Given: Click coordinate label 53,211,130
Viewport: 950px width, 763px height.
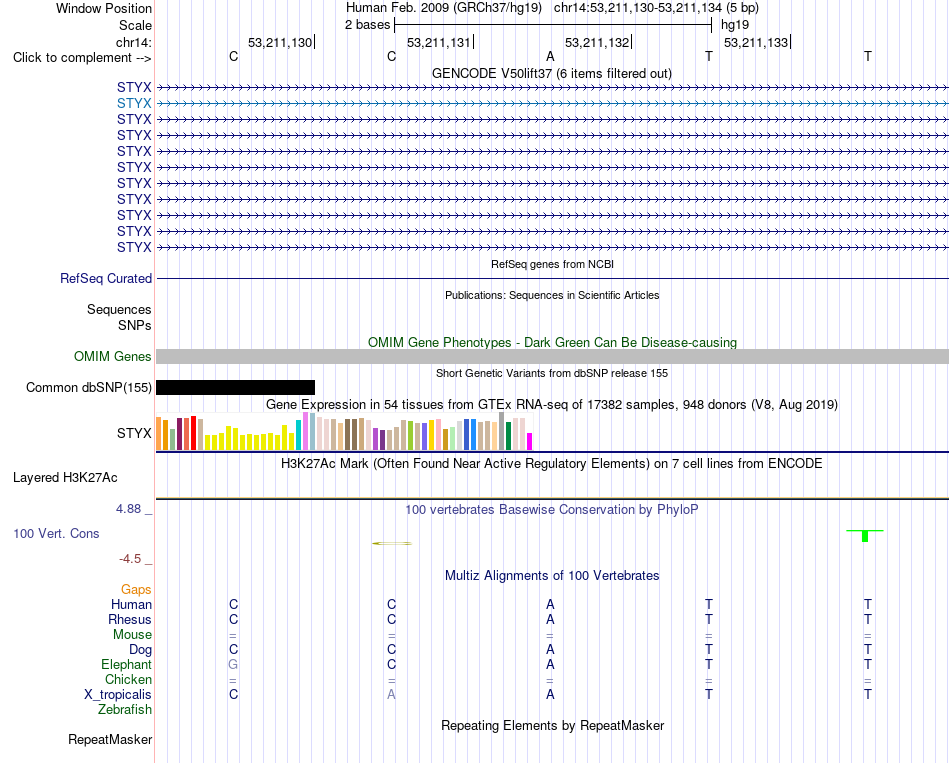Looking at the screenshot, I should click(280, 42).
